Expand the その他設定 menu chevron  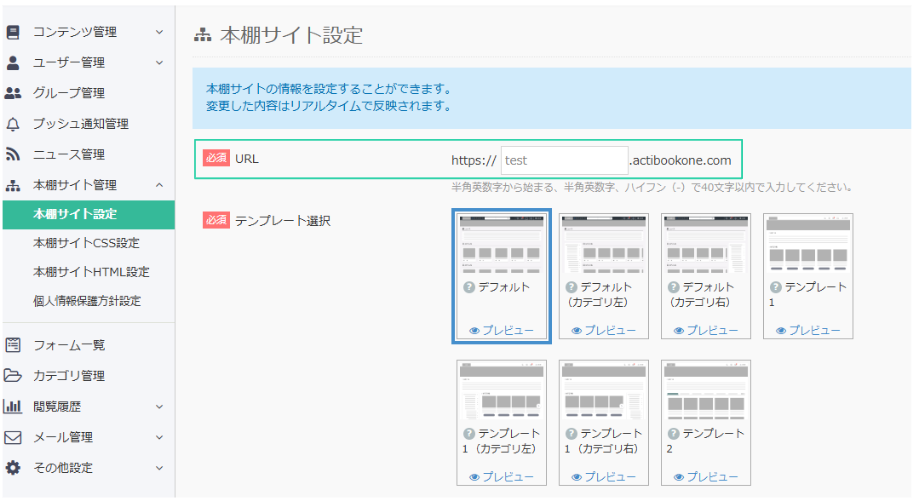[x=159, y=468]
